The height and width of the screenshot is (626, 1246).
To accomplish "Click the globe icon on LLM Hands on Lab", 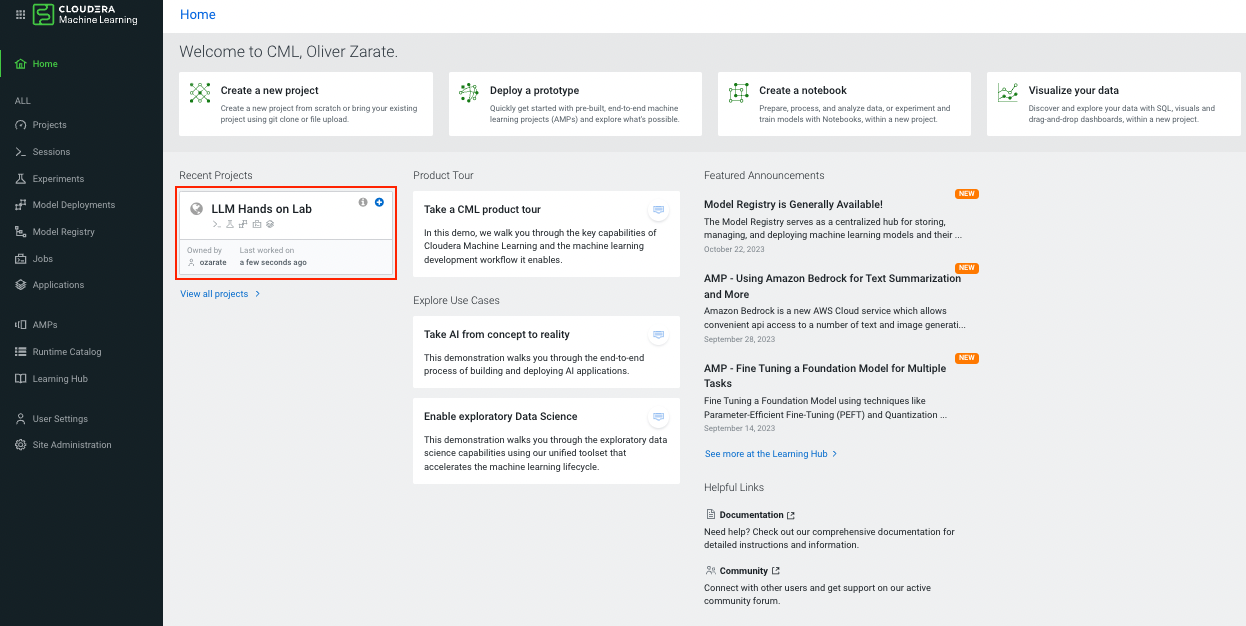I will point(197,209).
